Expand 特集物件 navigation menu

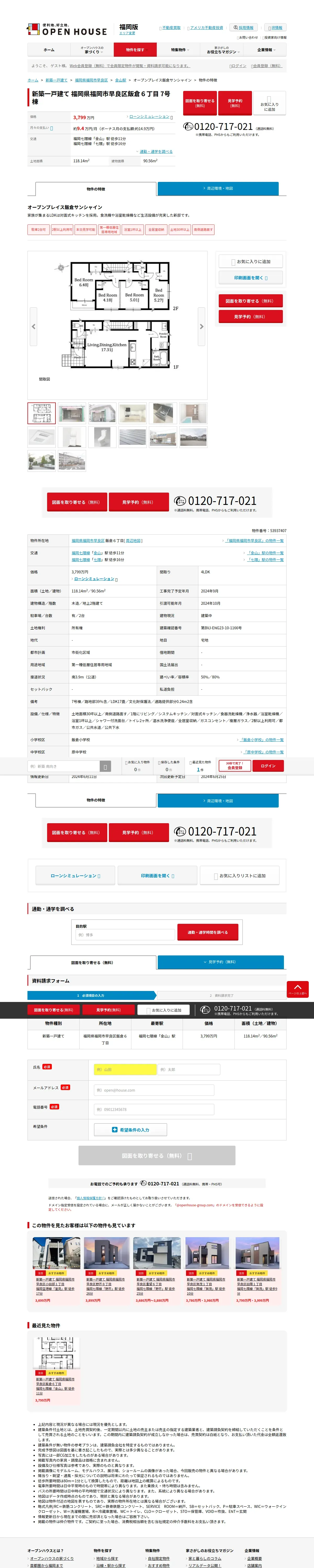tap(179, 50)
